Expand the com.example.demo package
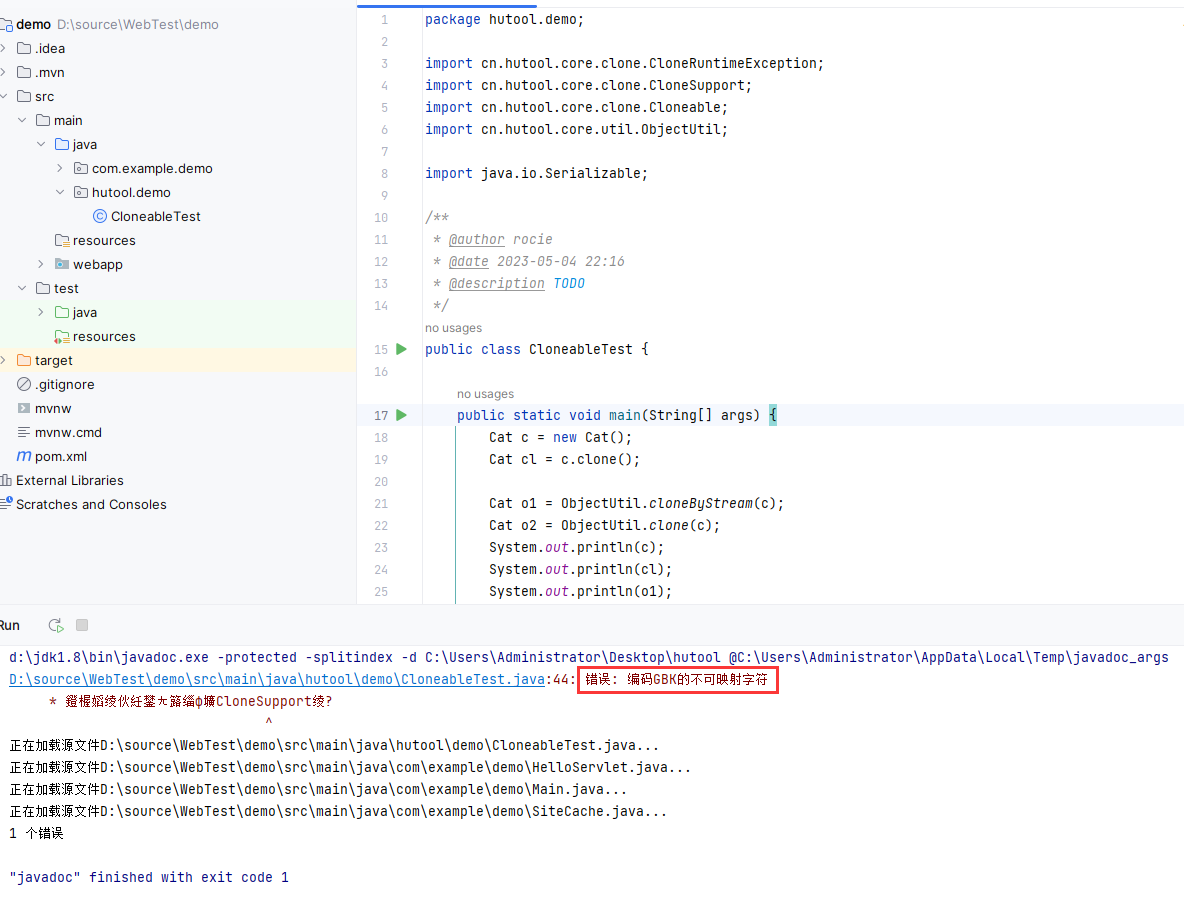The image size is (1184, 901). tap(59, 168)
